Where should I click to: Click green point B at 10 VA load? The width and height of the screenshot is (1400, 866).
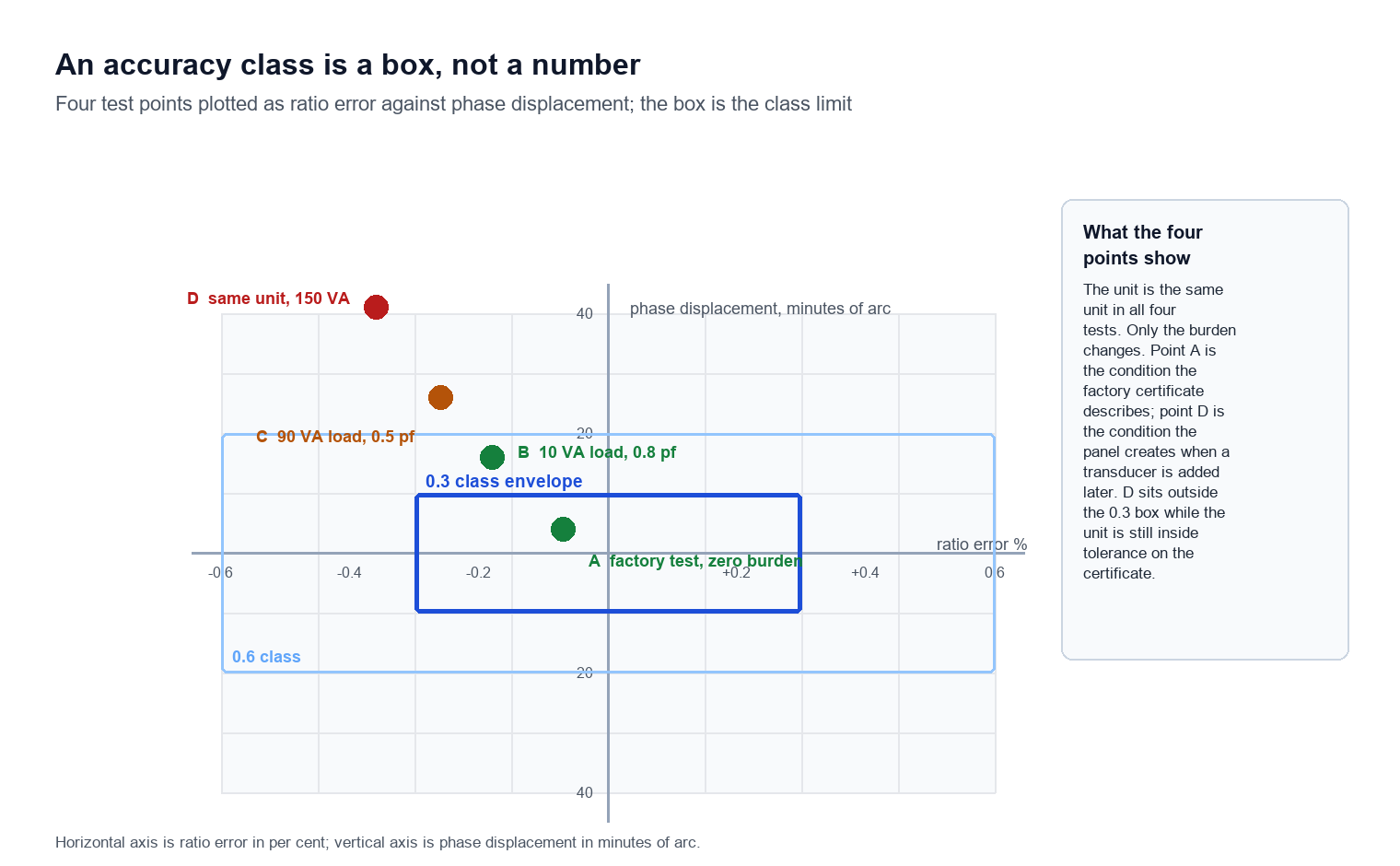point(493,457)
